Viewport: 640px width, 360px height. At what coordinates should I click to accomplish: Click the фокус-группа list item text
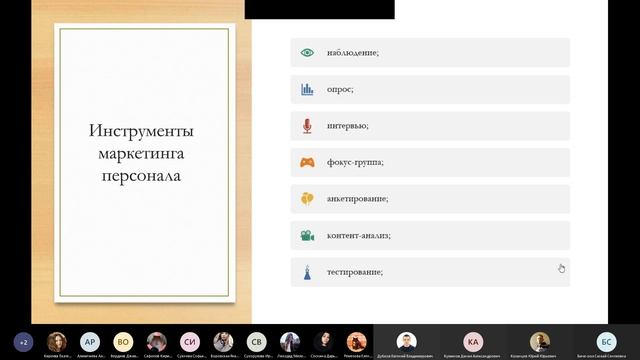click(355, 162)
